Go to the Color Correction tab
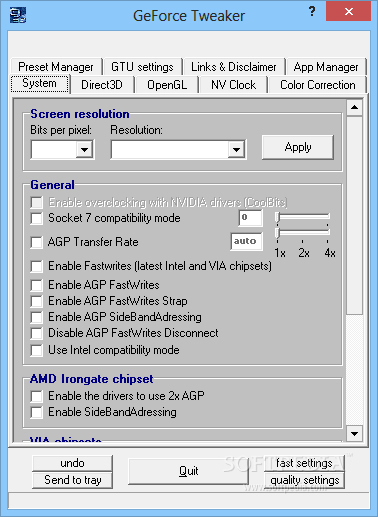Image resolution: width=378 pixels, height=517 pixels. coord(318,85)
